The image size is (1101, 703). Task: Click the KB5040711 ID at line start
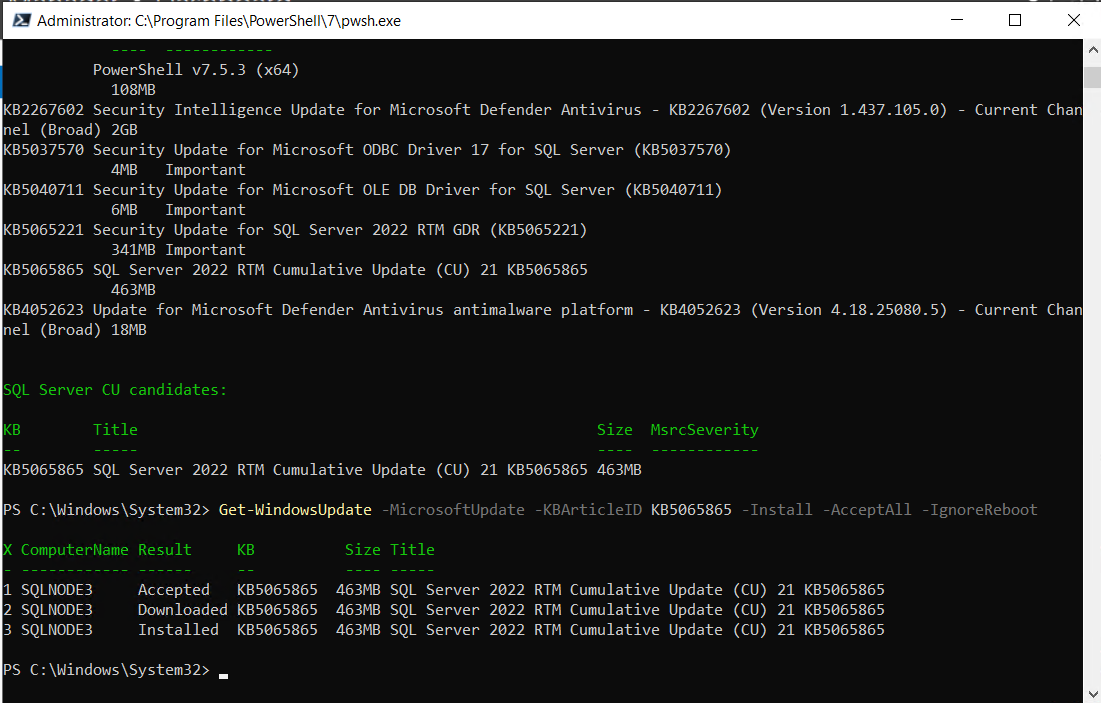tap(44, 190)
